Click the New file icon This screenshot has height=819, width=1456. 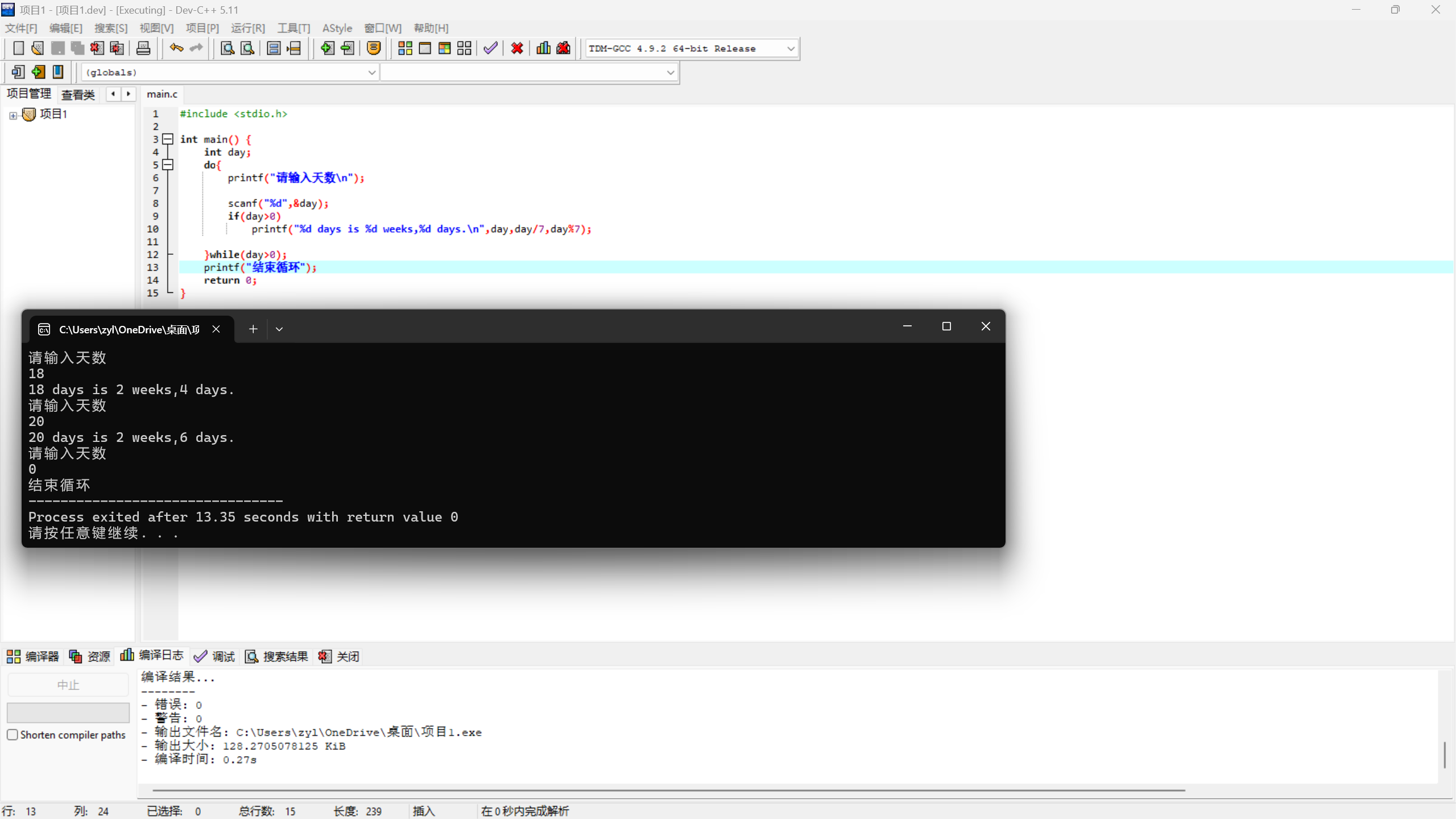18,48
